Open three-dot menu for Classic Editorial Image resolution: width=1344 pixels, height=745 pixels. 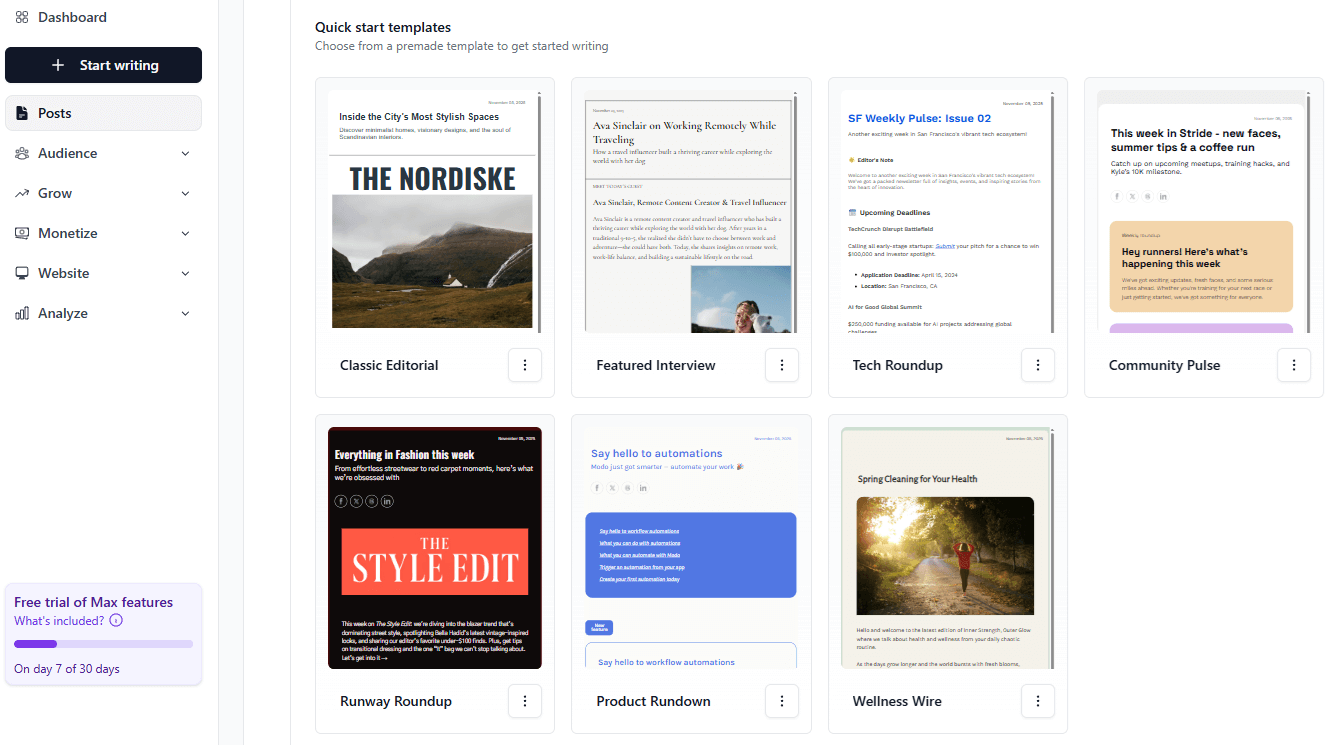coord(525,365)
